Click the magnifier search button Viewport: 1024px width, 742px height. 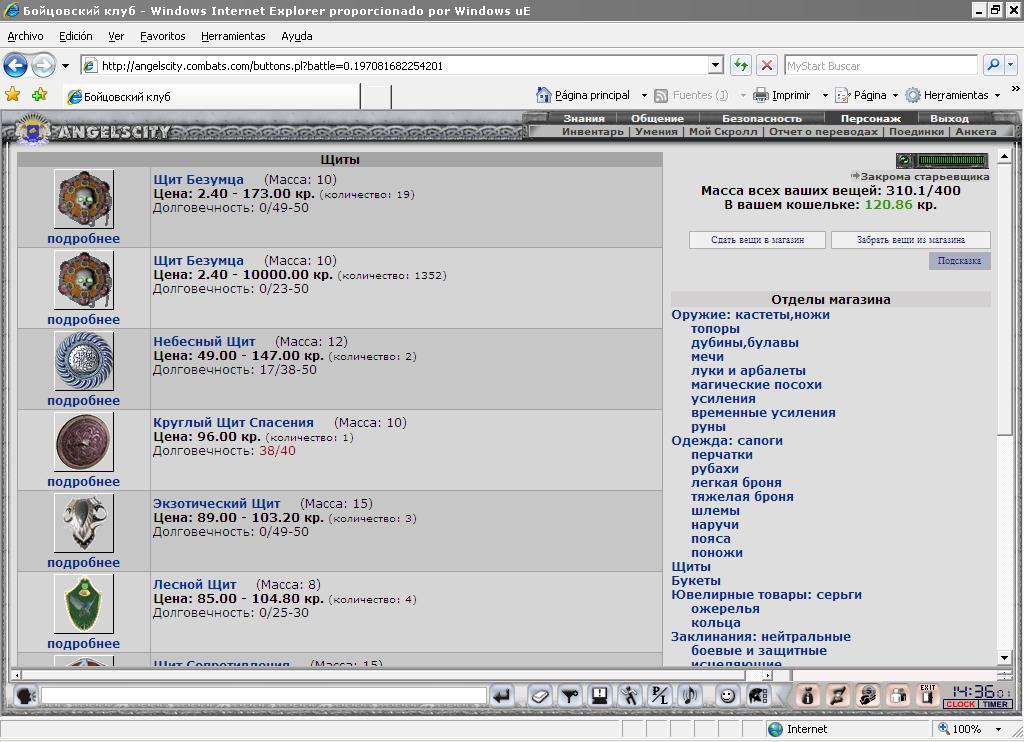993,65
